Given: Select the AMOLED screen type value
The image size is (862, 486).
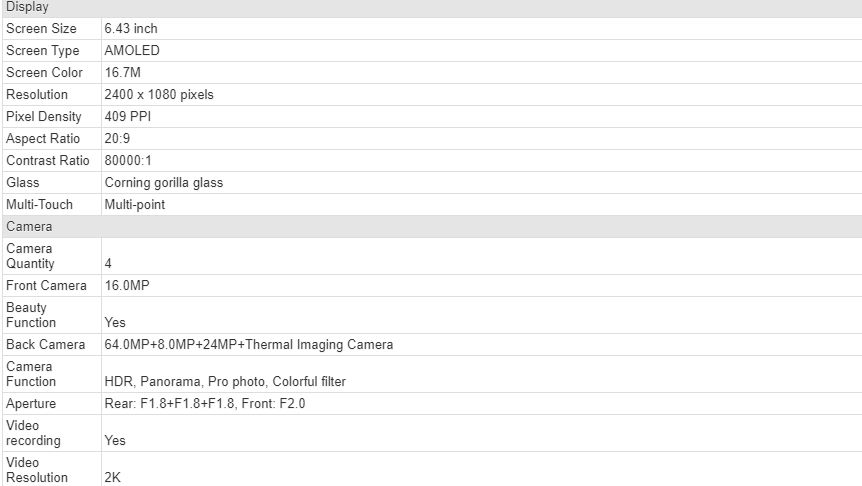Looking at the screenshot, I should (x=132, y=51).
